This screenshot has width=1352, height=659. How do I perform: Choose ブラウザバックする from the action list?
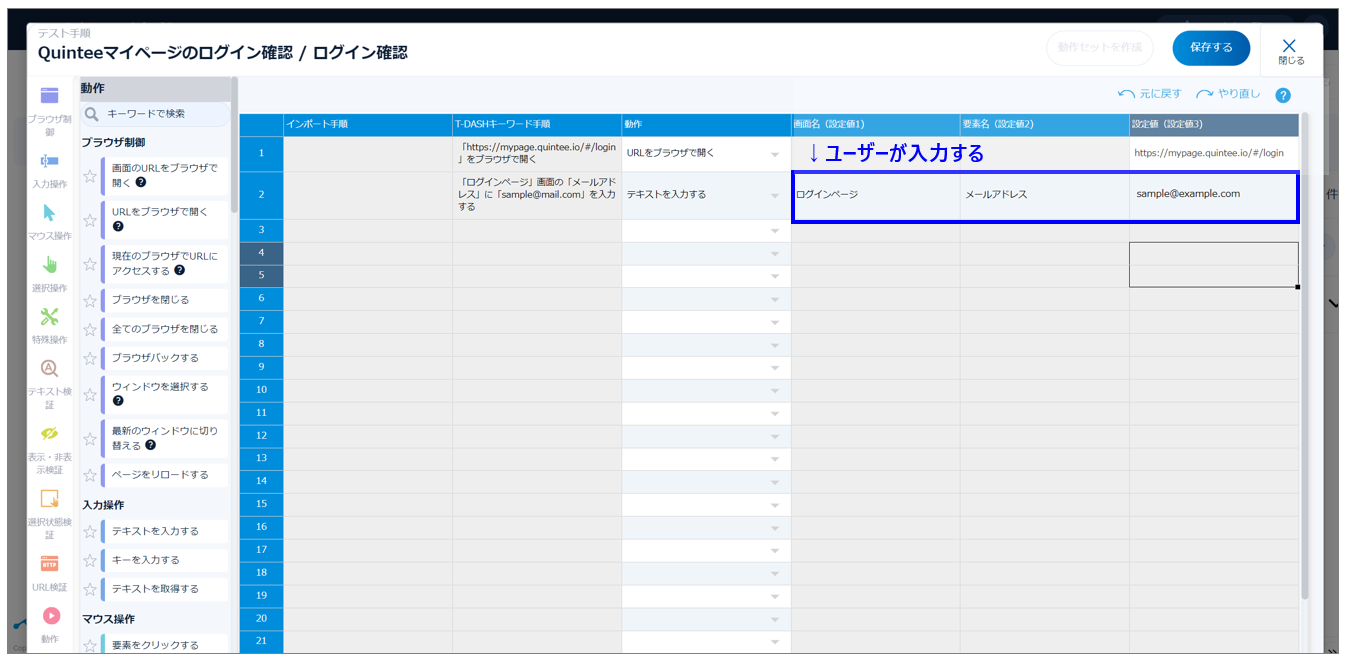155,358
